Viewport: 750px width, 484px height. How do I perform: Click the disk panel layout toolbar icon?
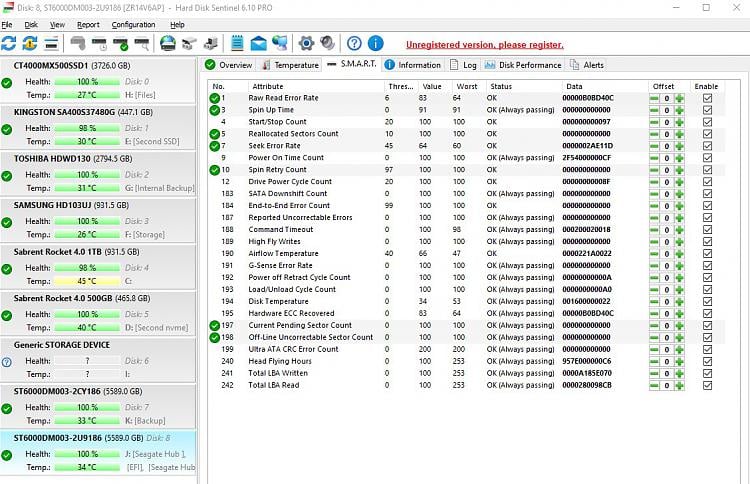[x=51, y=44]
